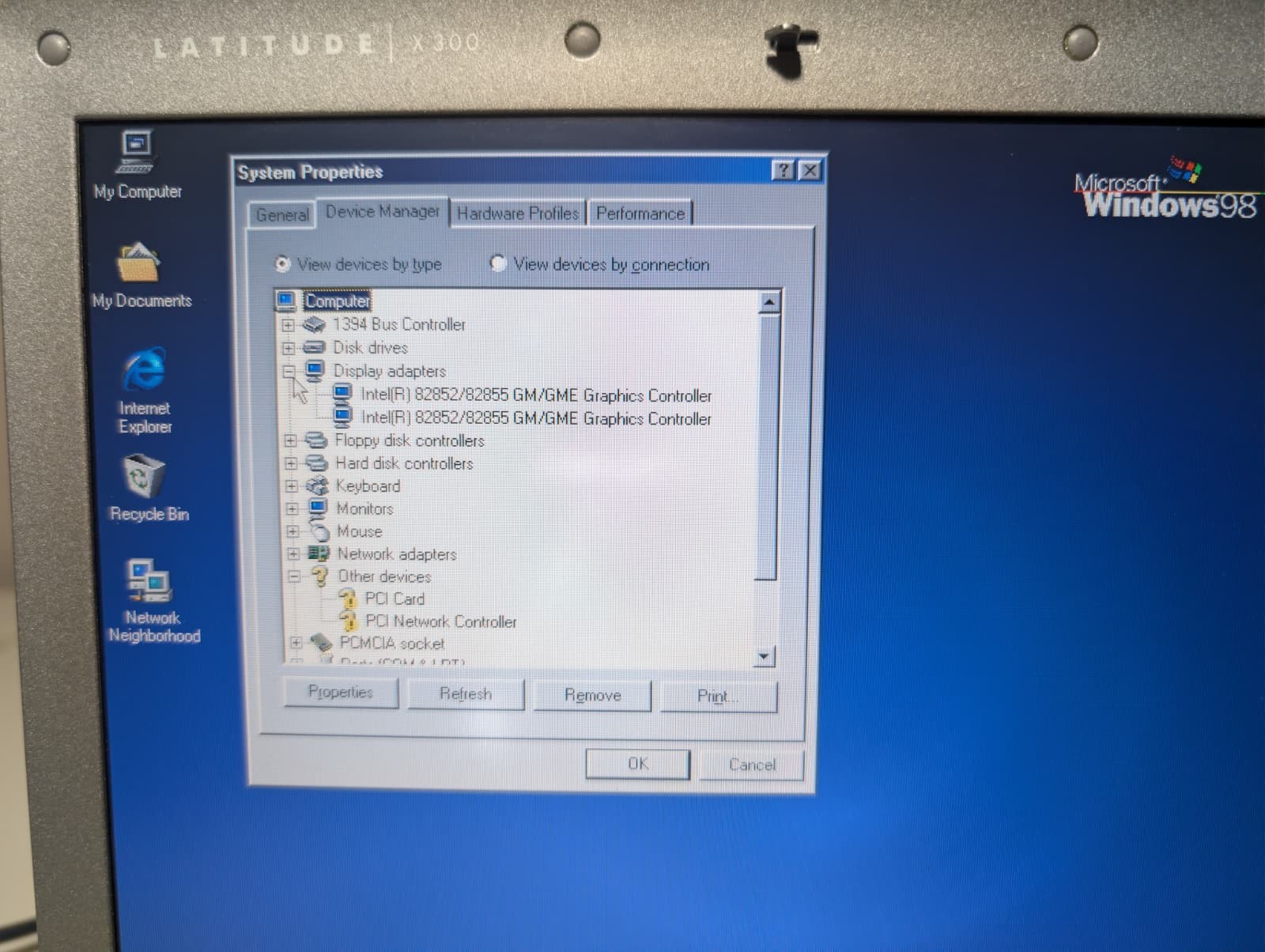
Task: Click the Remove button
Action: click(592, 695)
